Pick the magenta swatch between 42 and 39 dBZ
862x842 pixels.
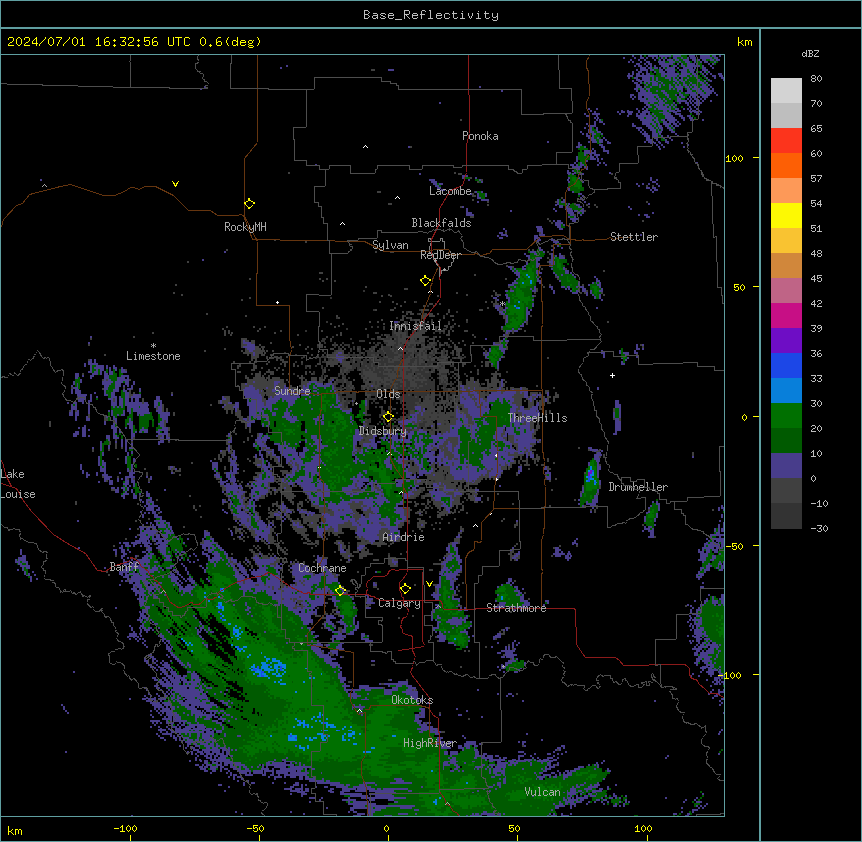(x=786, y=316)
